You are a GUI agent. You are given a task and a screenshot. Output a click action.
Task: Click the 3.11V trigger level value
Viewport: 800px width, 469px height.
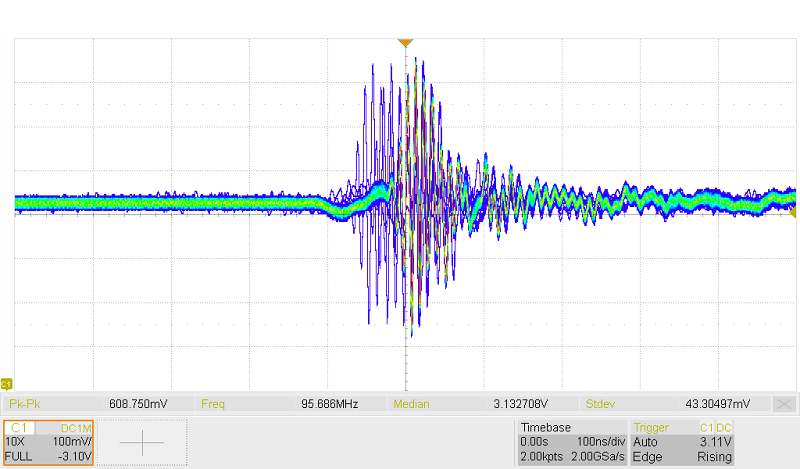coord(715,442)
